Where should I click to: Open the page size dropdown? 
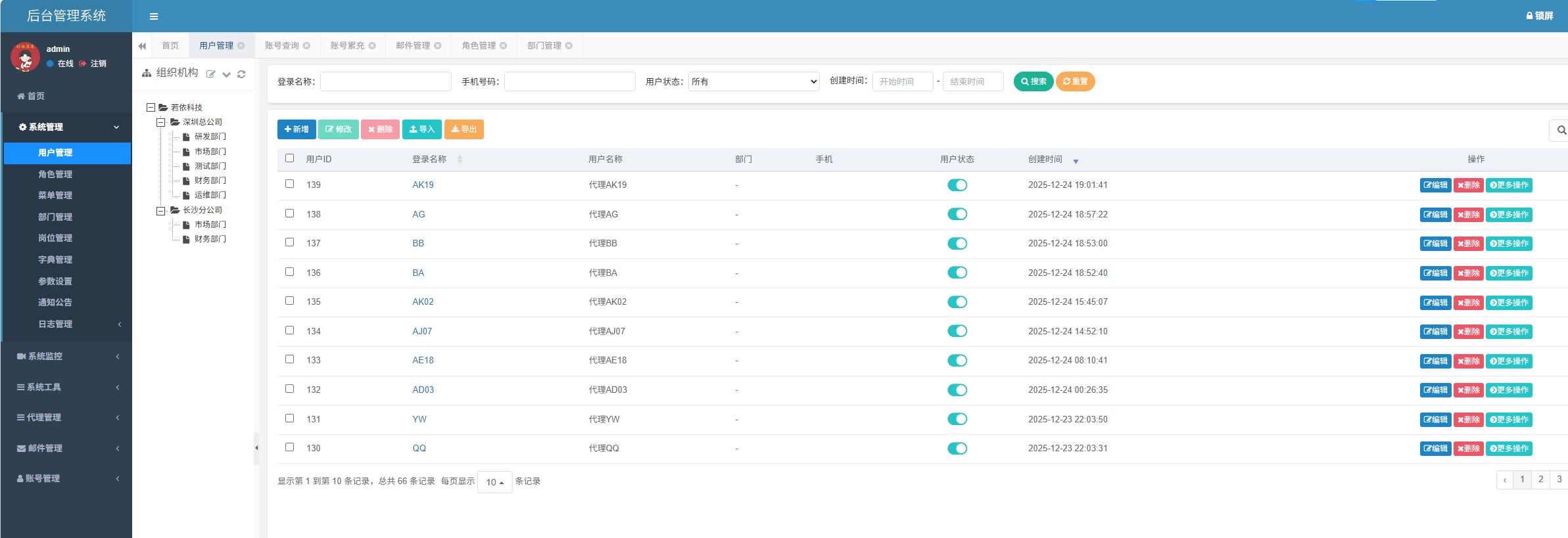pyautogui.click(x=494, y=482)
